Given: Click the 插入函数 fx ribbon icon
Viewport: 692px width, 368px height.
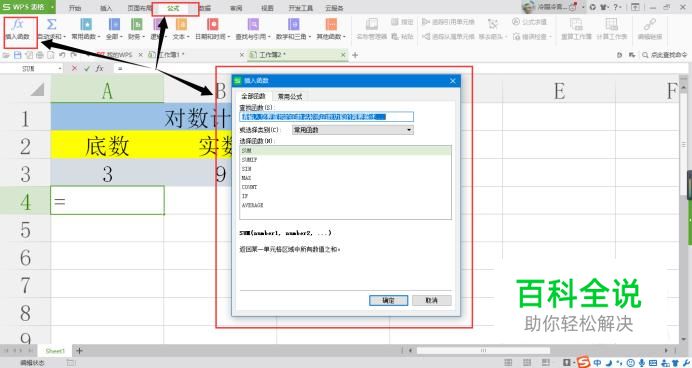Looking at the screenshot, I should pyautogui.click(x=18, y=25).
